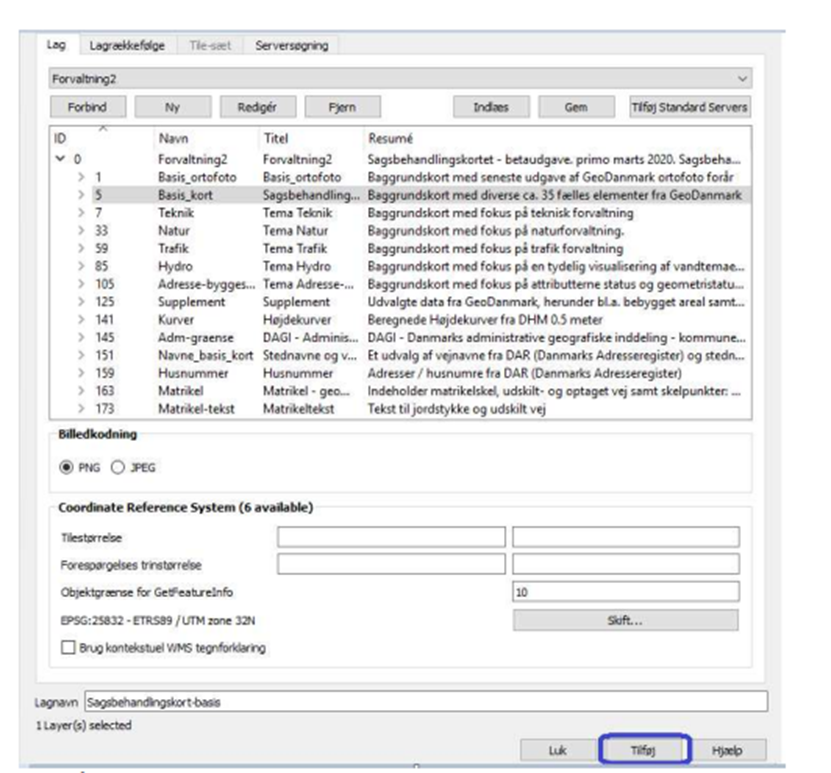Switch to the Serversøgning tab
Screen dimensions: 831x773
(291, 46)
